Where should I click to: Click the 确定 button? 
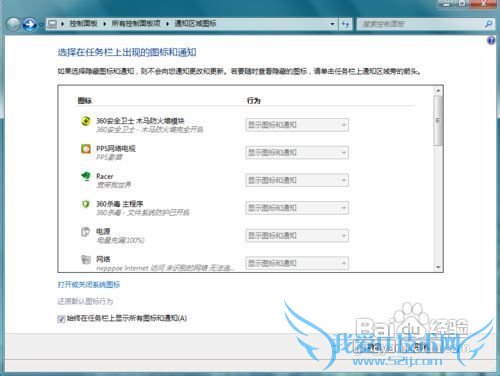pos(375,347)
